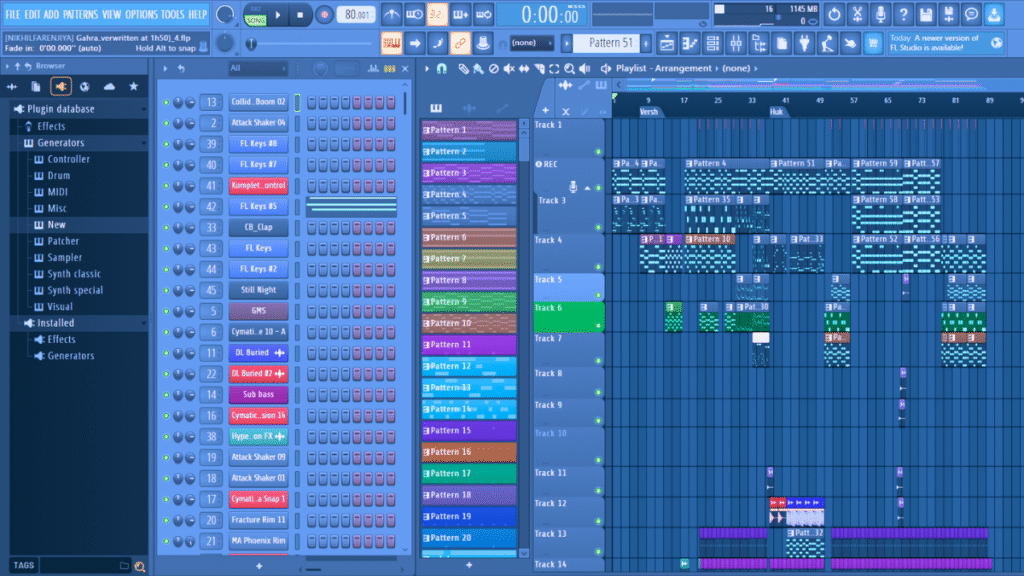The height and width of the screenshot is (576, 1024).
Task: Click the GMS channel volume knob
Action: pos(190,312)
